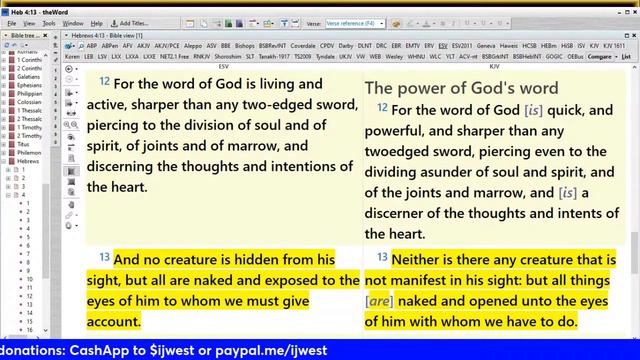Select the Darby translation tab
Viewport: 640px width, 360px height.
[x=346, y=46]
